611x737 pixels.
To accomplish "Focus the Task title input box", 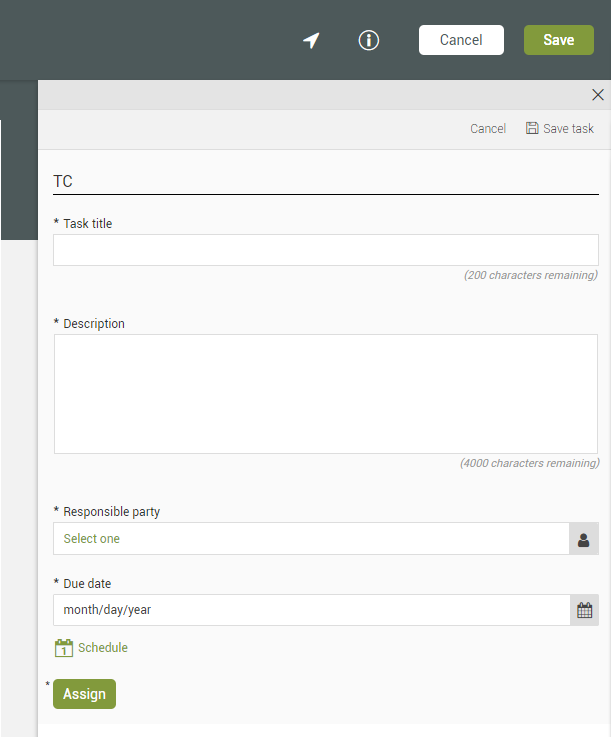I will tap(325, 250).
